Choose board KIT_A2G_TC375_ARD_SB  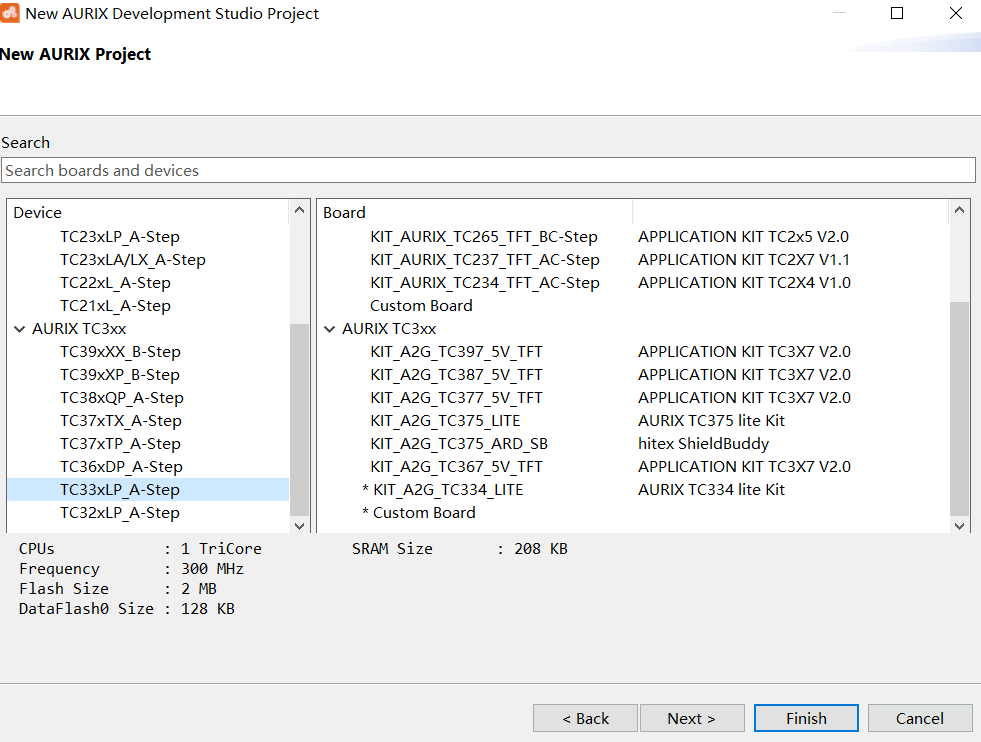click(459, 444)
